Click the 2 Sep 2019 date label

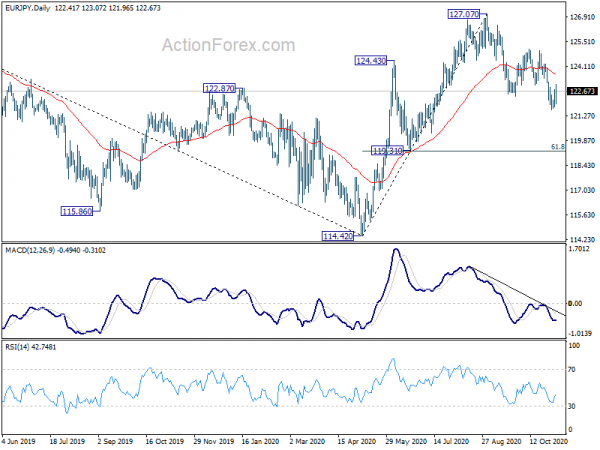click(116, 441)
